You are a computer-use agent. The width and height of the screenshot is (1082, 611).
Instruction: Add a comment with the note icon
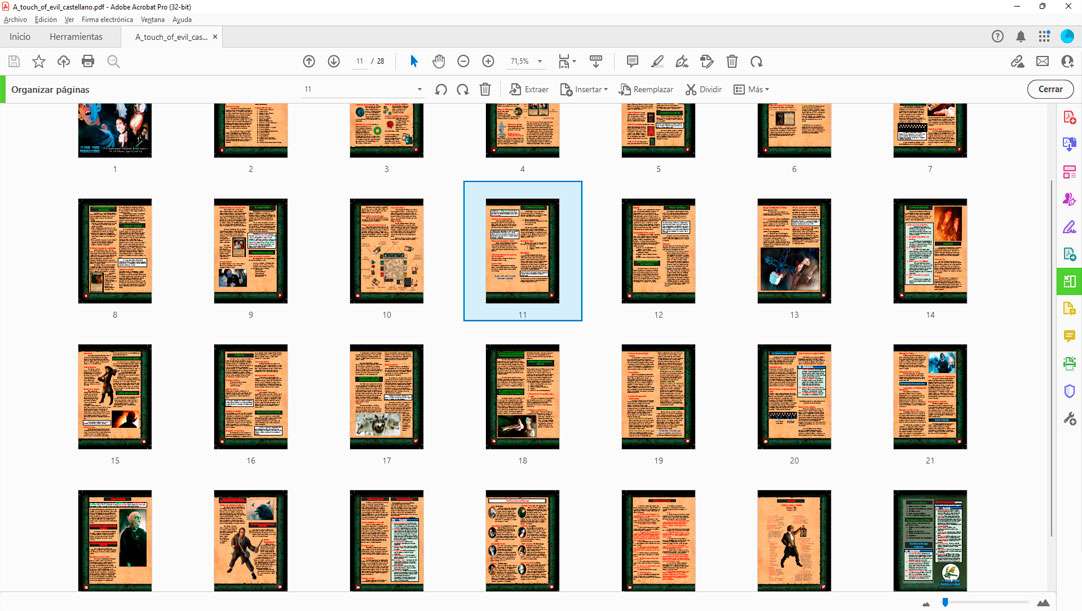coord(632,62)
